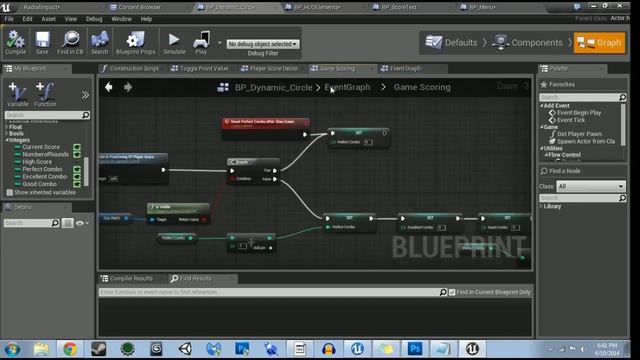Open Unity from the taskbar

(x=185, y=349)
